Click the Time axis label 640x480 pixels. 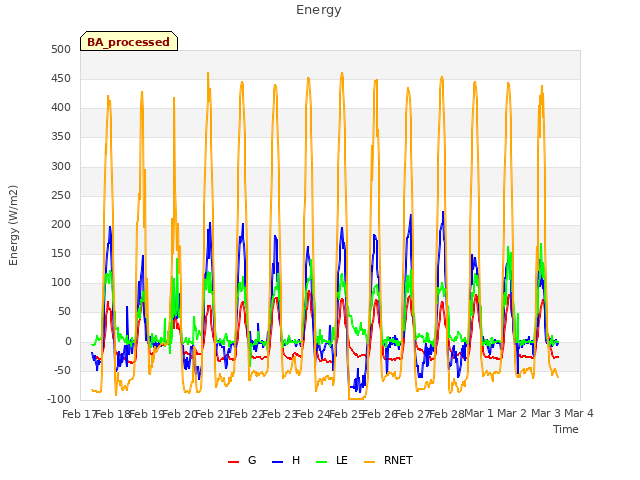pyautogui.click(x=566, y=429)
